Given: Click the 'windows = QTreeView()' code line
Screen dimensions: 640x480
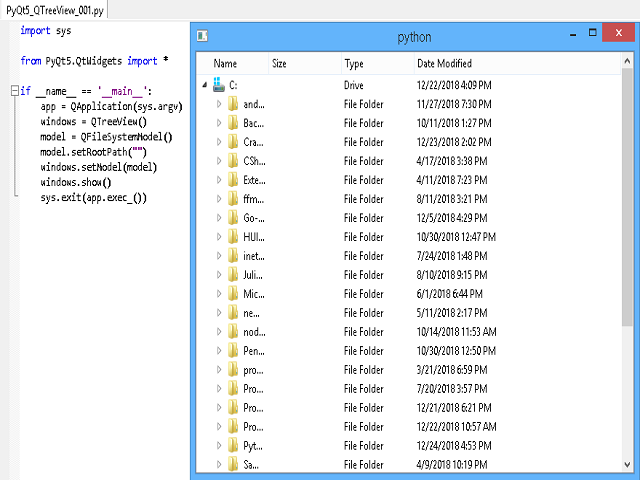Looking at the screenshot, I should pyautogui.click(x=93, y=122).
